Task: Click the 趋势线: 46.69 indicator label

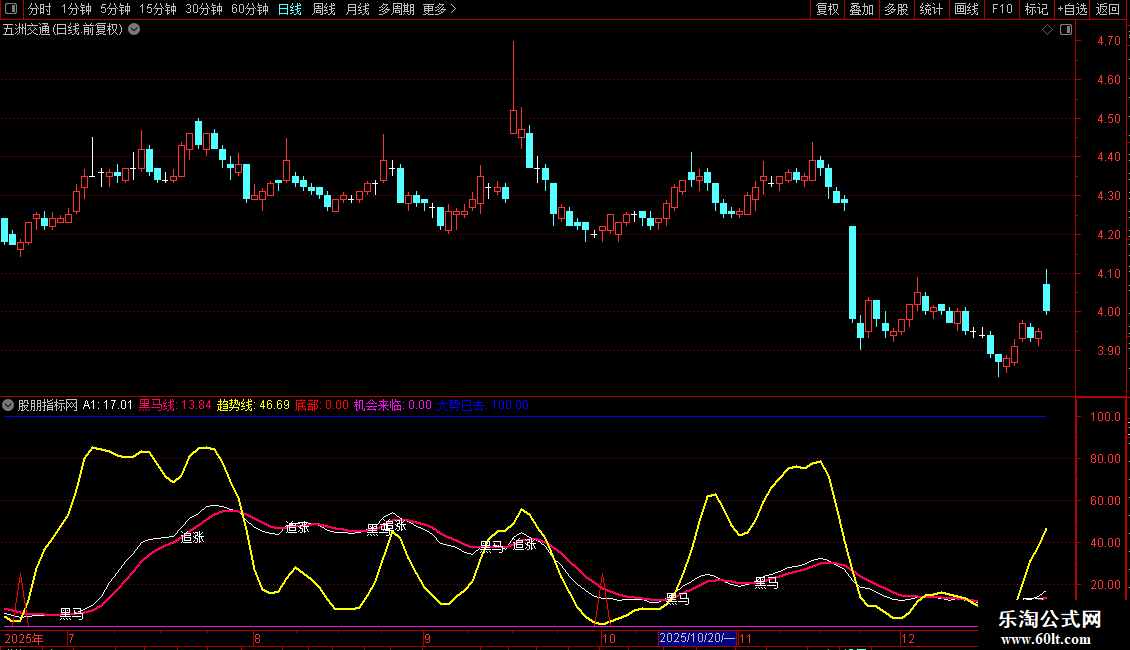Action: click(x=253, y=405)
